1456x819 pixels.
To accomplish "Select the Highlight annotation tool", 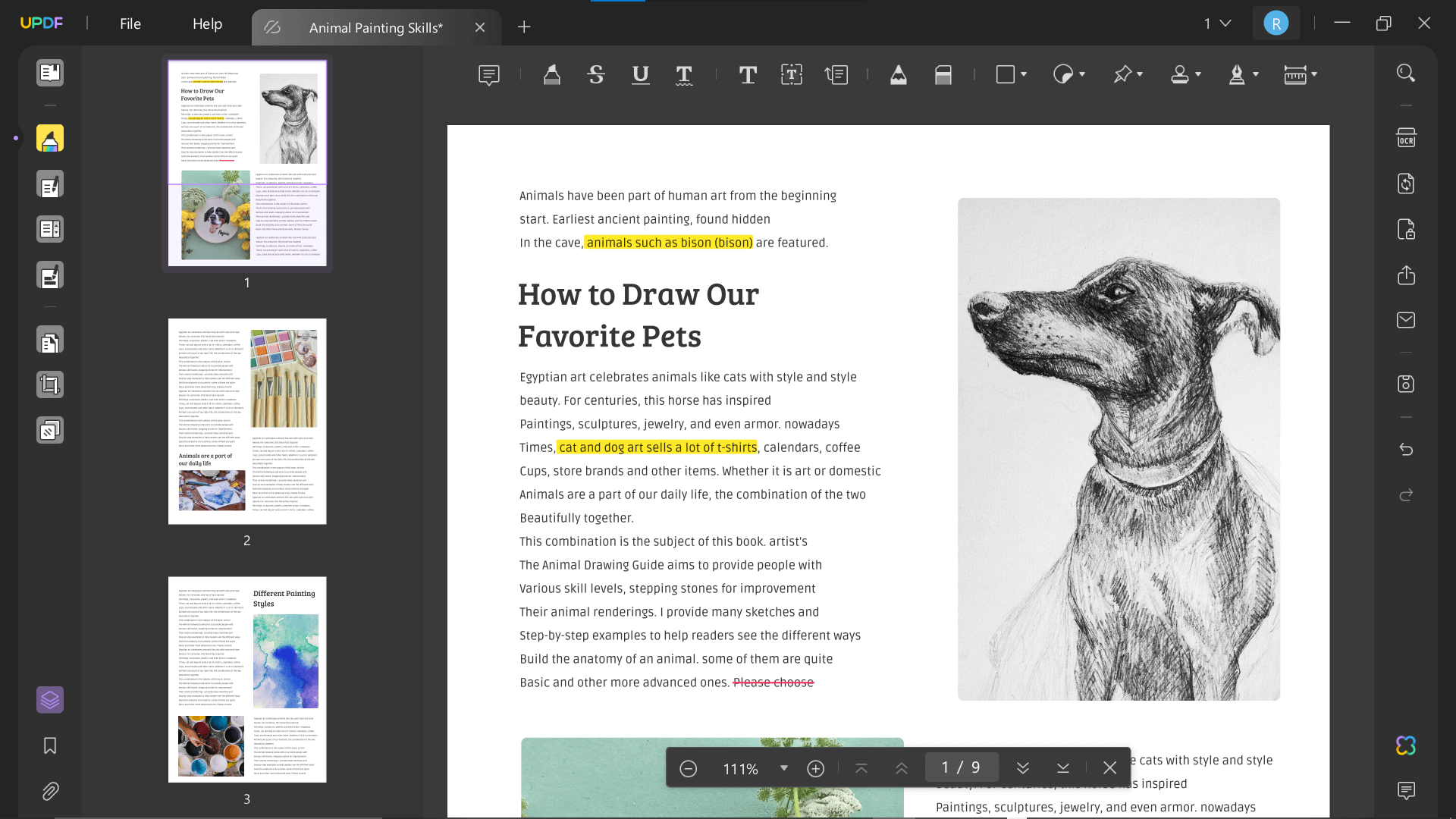I will 551,74.
